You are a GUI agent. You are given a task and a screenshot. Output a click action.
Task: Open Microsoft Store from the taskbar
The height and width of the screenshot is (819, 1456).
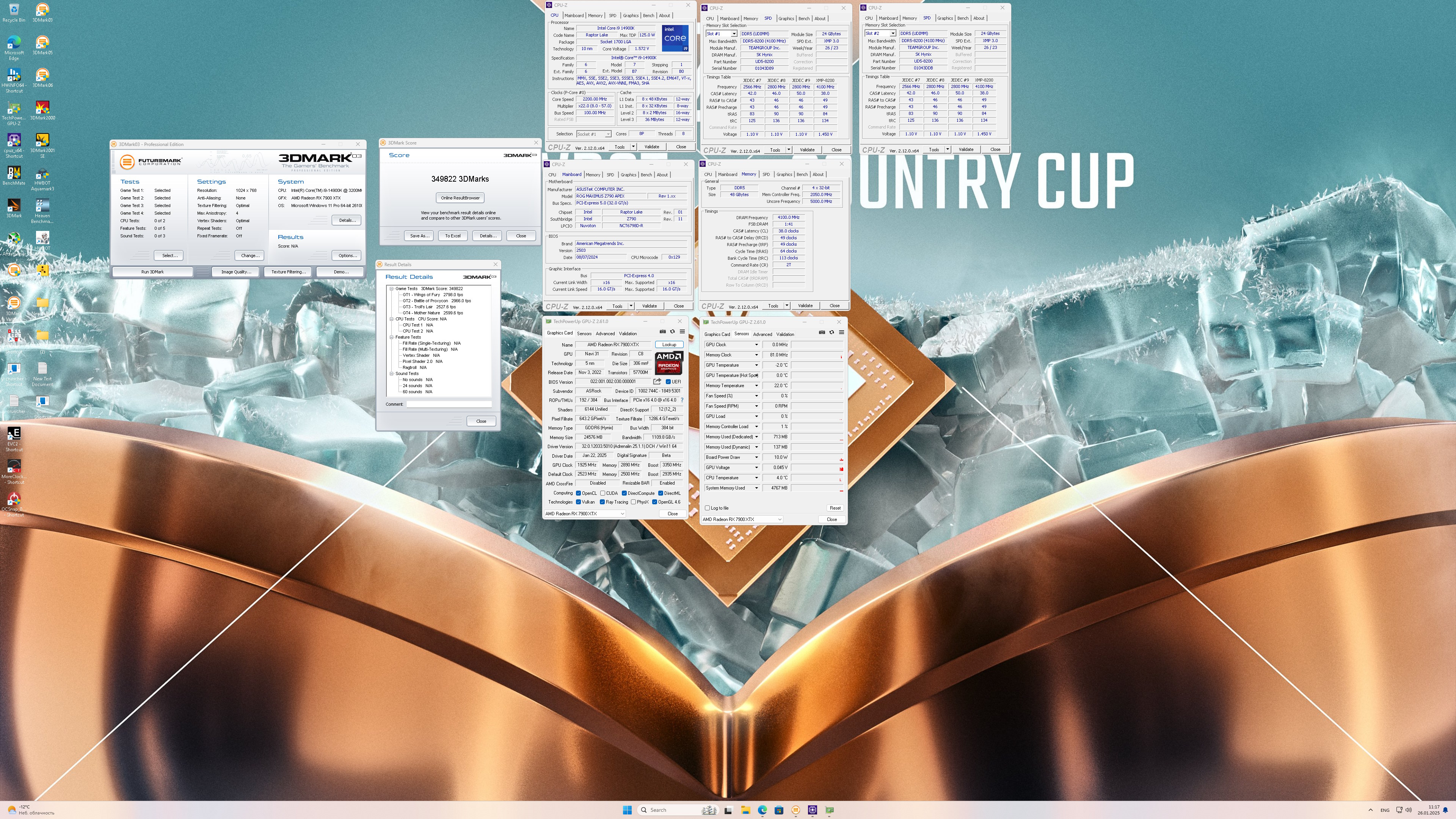(779, 810)
